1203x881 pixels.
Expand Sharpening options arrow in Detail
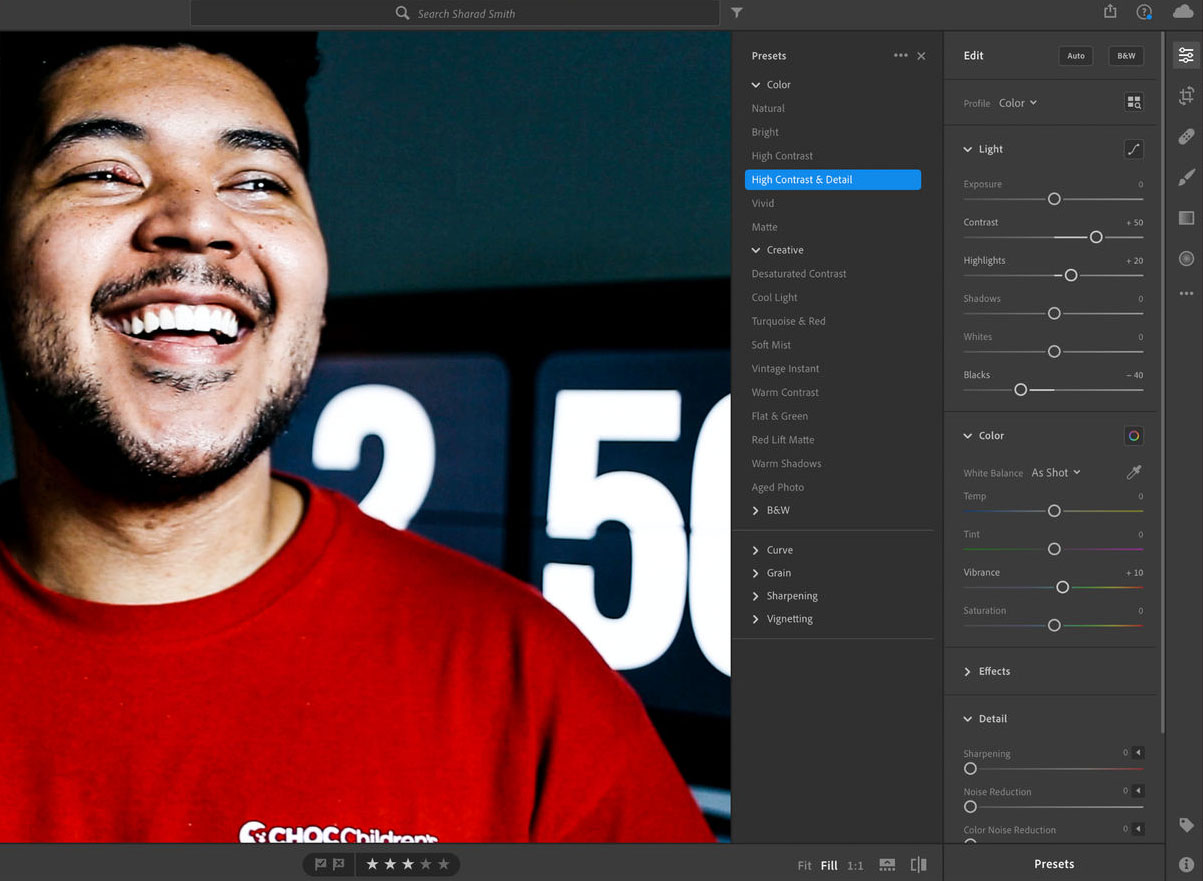point(1138,753)
